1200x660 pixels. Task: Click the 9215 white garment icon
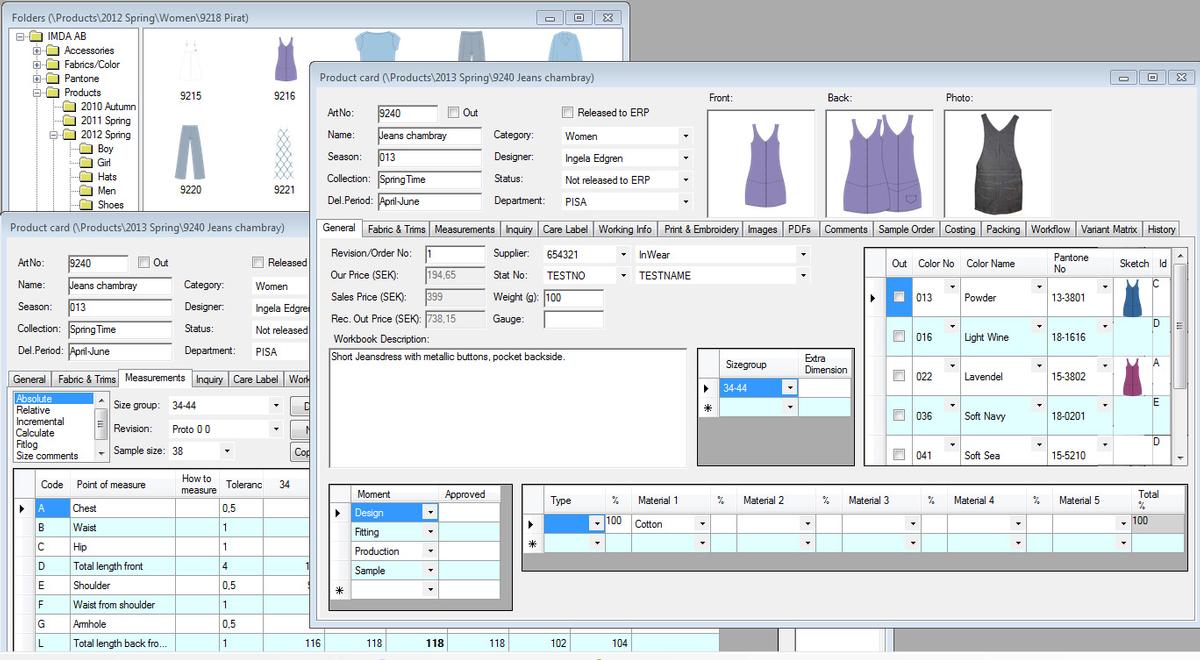coord(190,61)
